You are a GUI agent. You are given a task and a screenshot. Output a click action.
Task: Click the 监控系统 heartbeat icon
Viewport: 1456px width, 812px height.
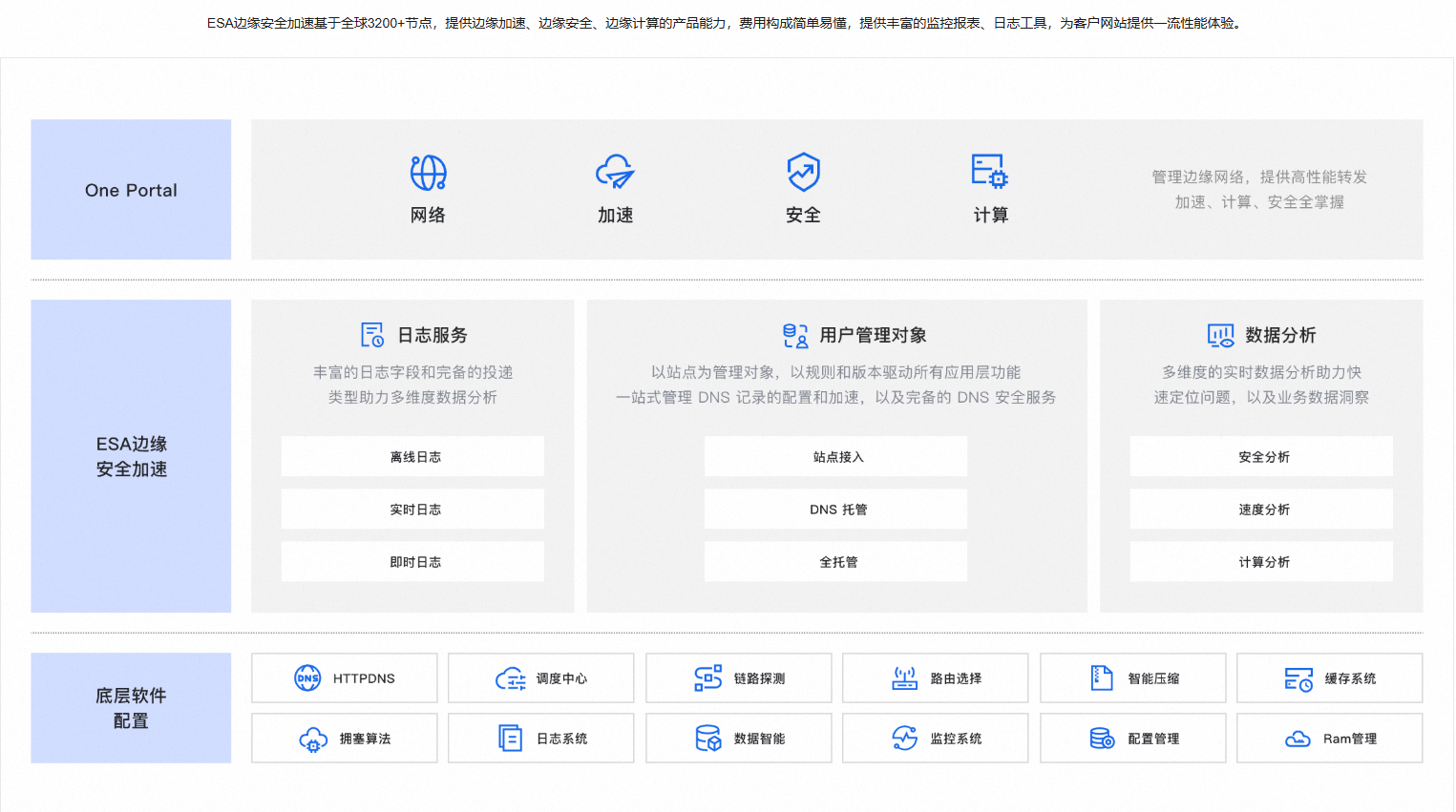tap(904, 739)
